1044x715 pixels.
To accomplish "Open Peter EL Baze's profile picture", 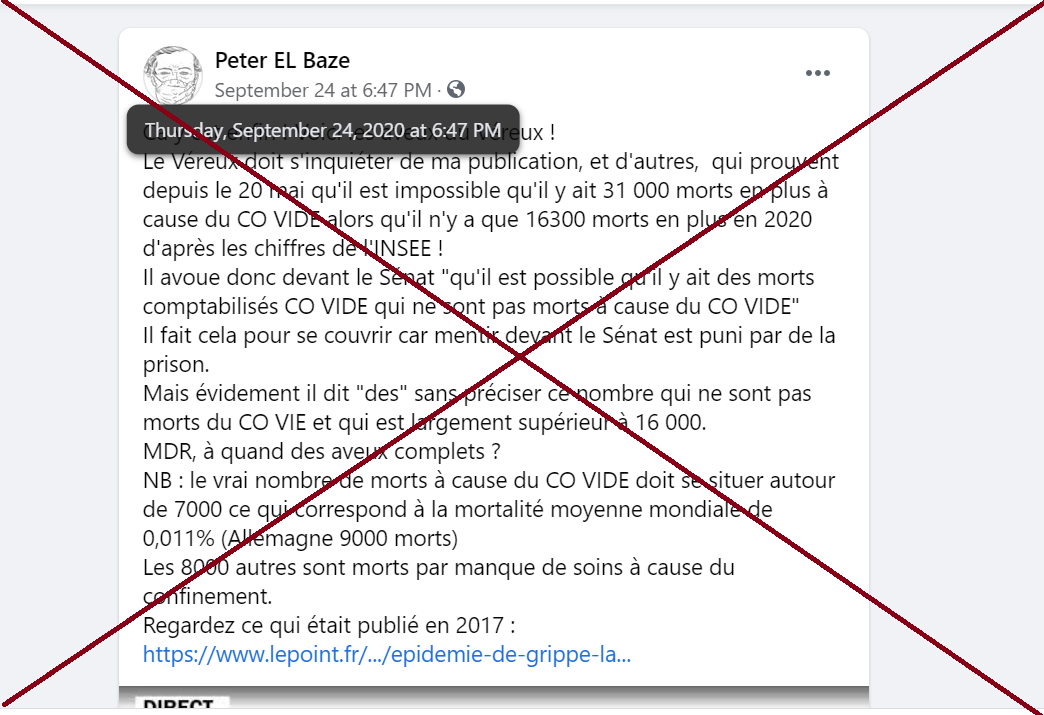I will pyautogui.click(x=172, y=75).
